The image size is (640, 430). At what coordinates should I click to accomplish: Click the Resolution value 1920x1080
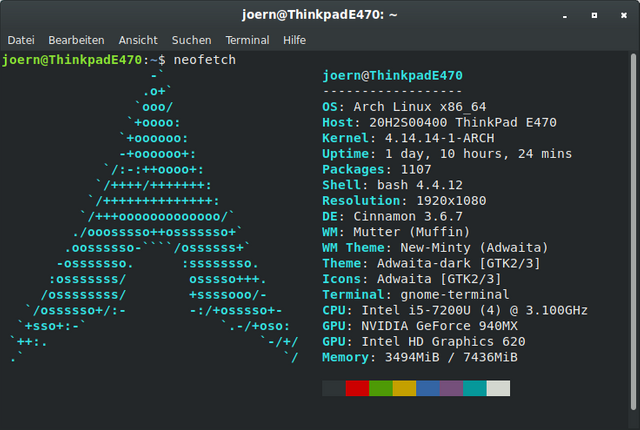(x=451, y=201)
